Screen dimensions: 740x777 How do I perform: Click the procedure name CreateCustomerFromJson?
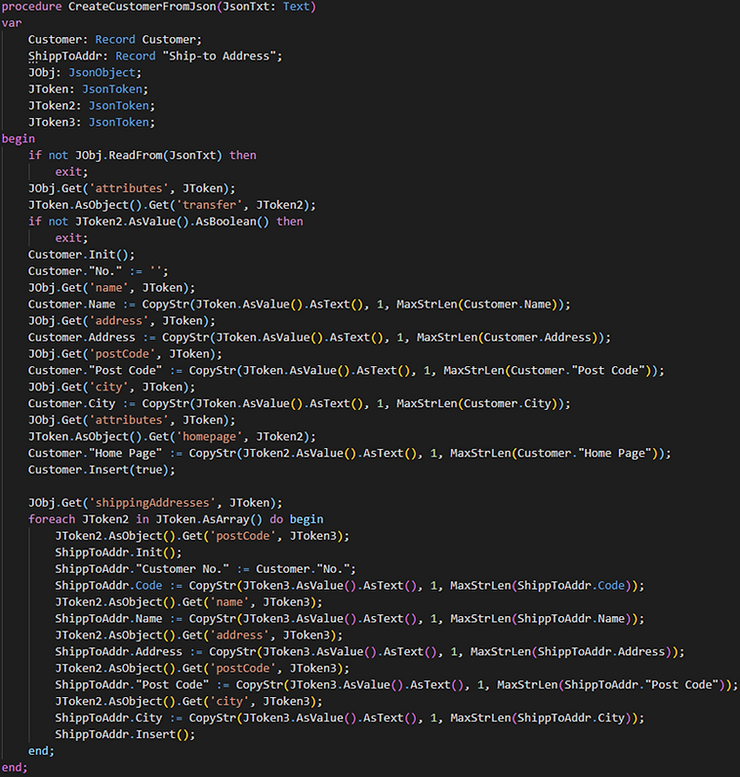(143, 7)
